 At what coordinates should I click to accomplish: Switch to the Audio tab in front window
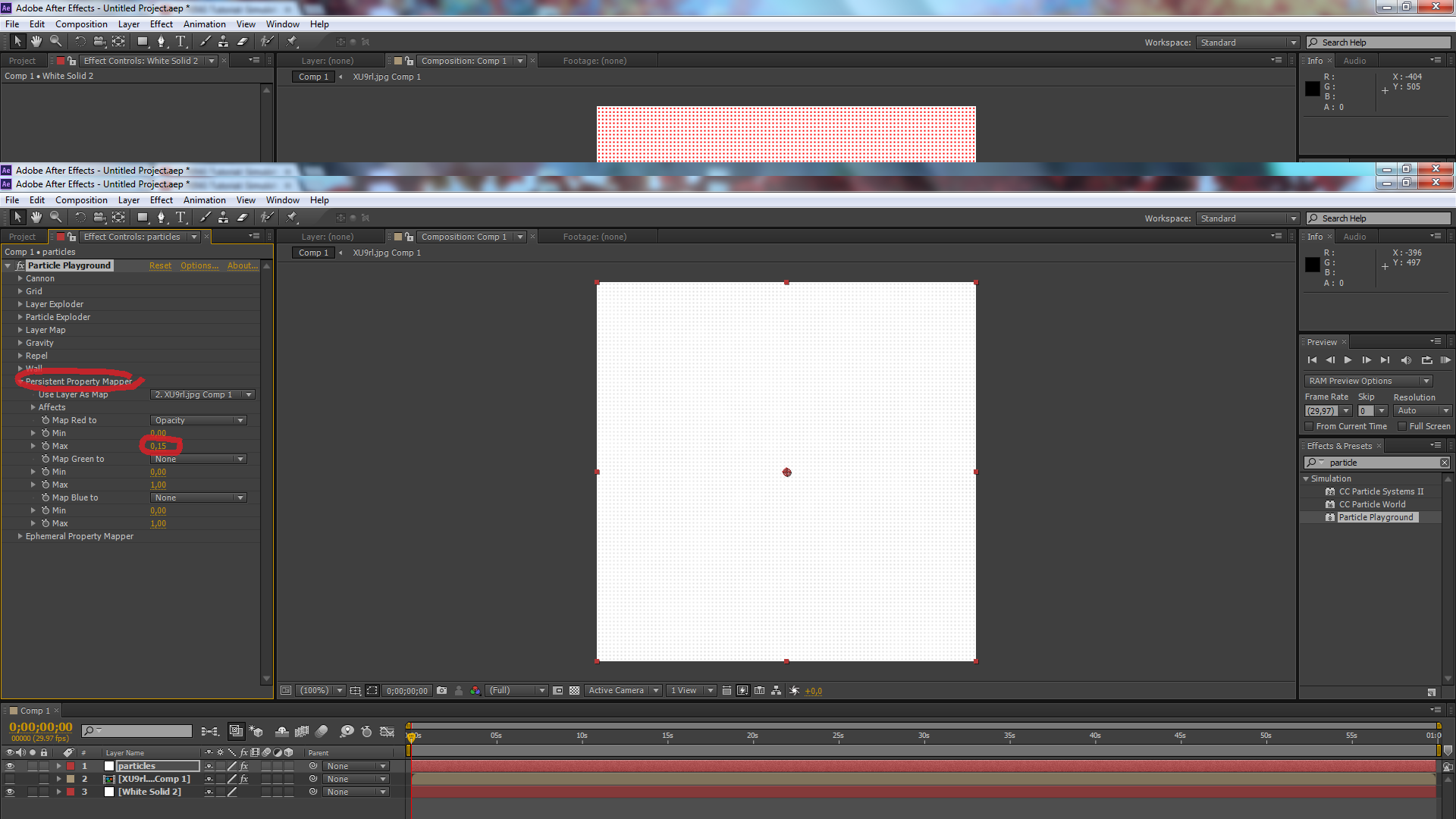click(1354, 237)
